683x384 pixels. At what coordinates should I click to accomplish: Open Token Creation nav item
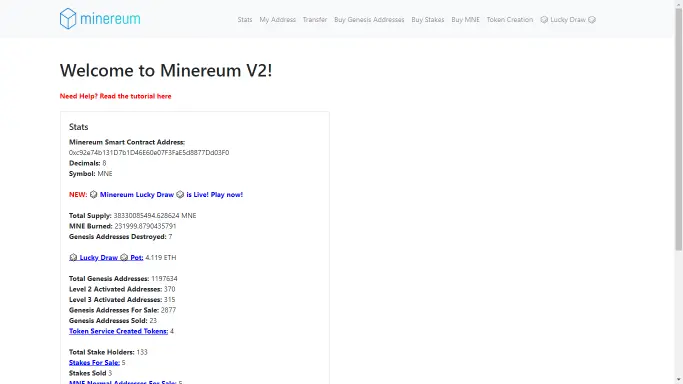pos(510,20)
